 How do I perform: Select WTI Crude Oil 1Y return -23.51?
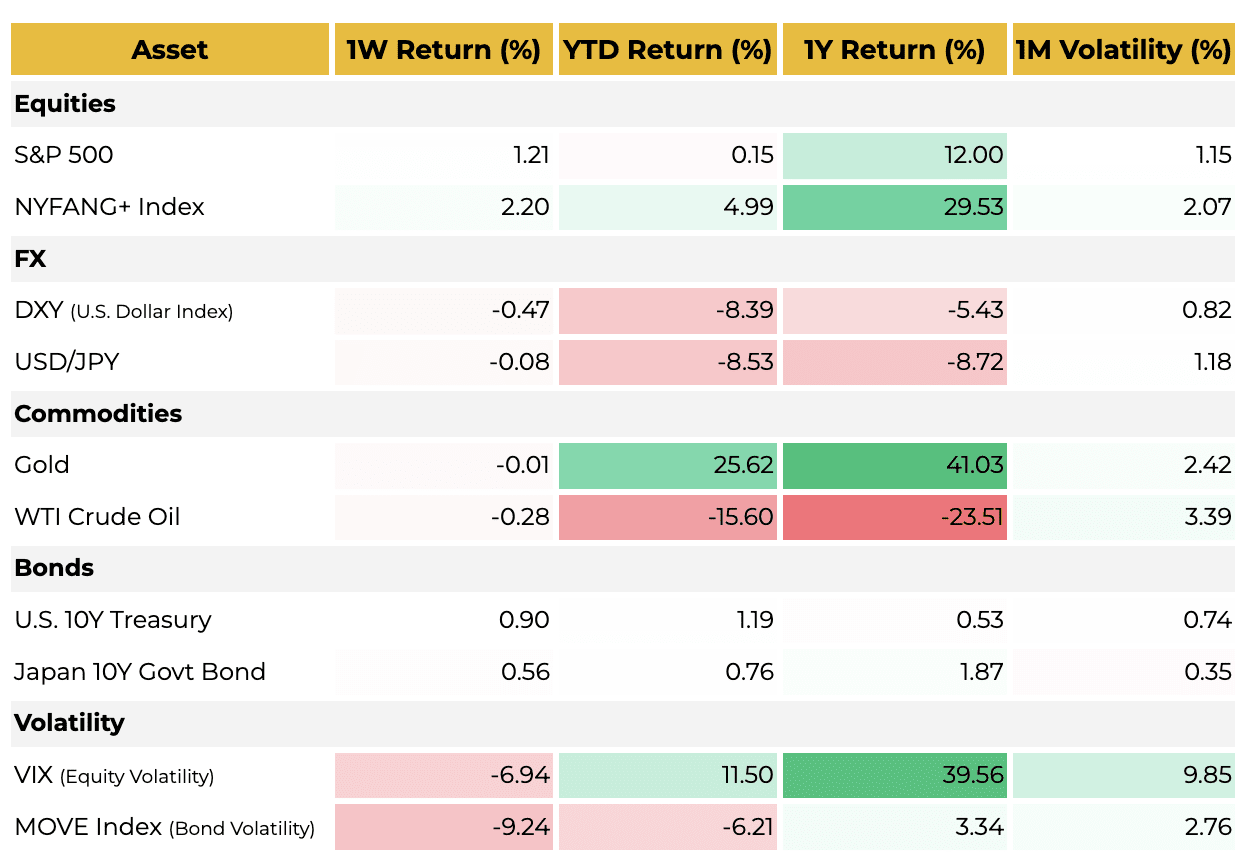pyautogui.click(x=895, y=517)
